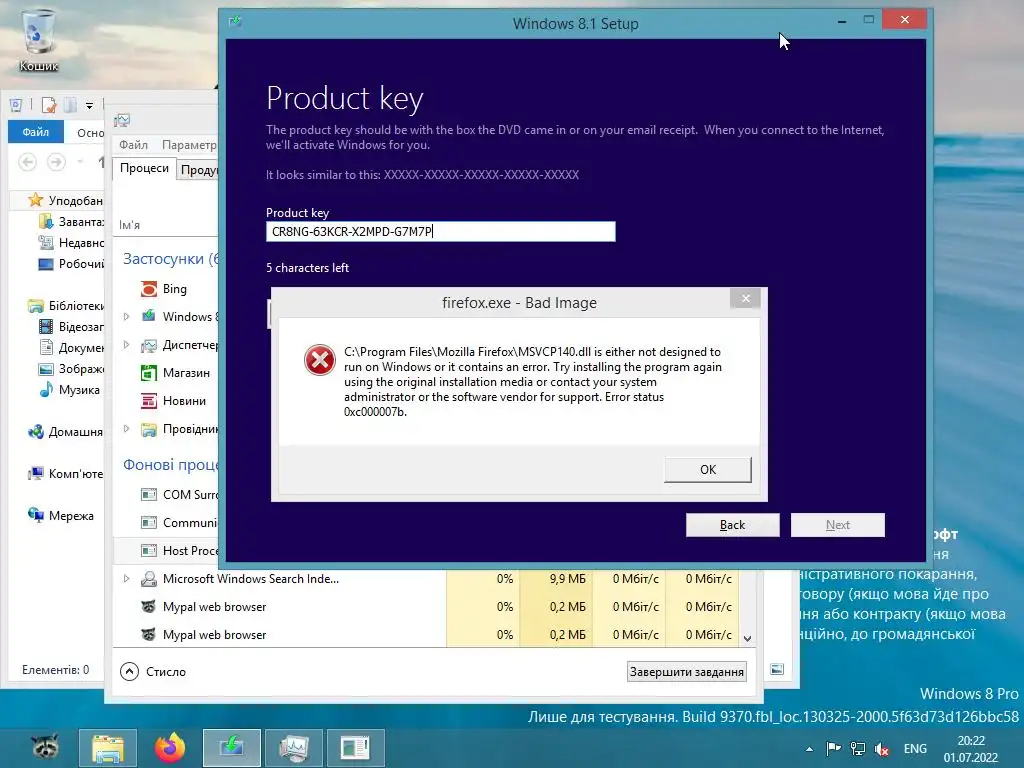The width and height of the screenshot is (1024, 768).
Task: Expand Microsoft Windows Search Indexer row
Action: coord(126,579)
